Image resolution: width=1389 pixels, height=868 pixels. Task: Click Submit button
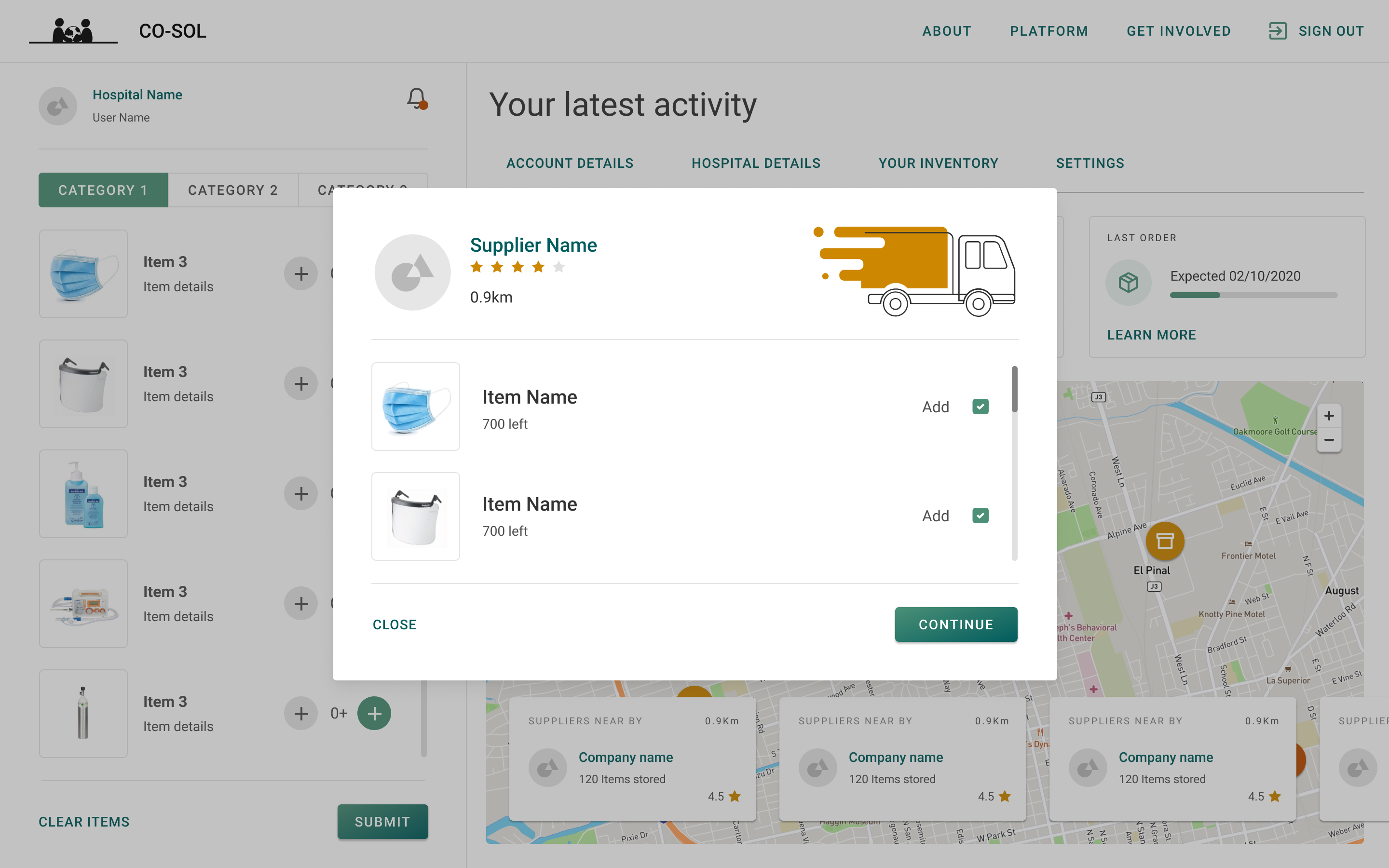(383, 822)
